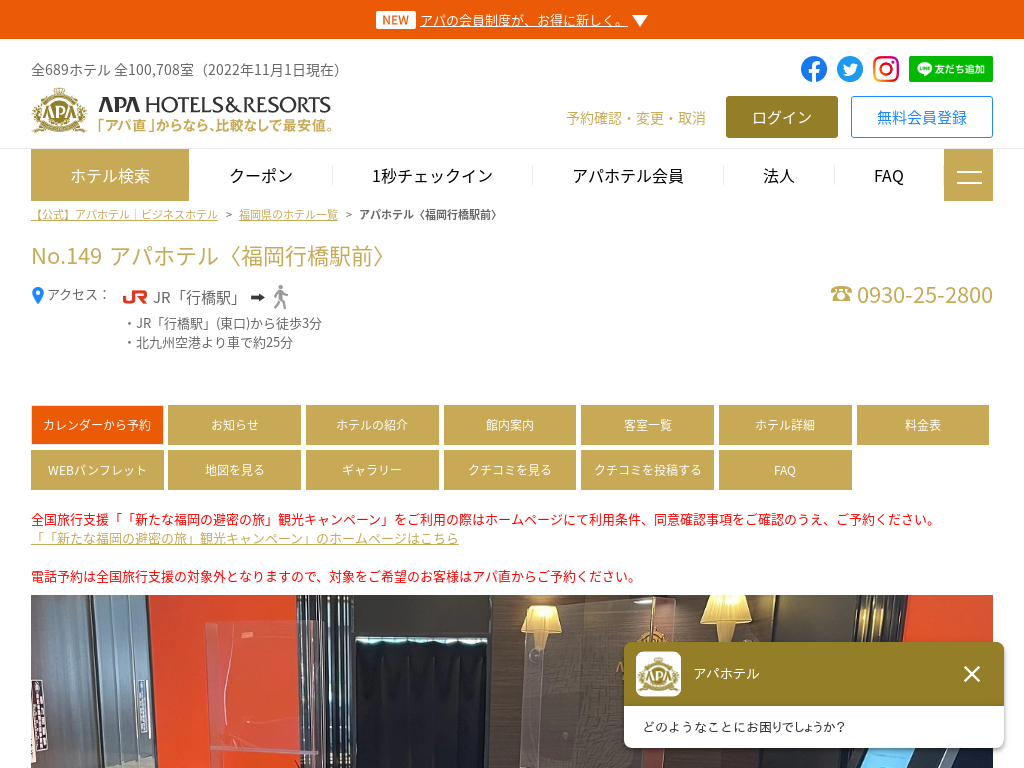Open the Instagram icon
The width and height of the screenshot is (1024, 768).
pos(886,69)
